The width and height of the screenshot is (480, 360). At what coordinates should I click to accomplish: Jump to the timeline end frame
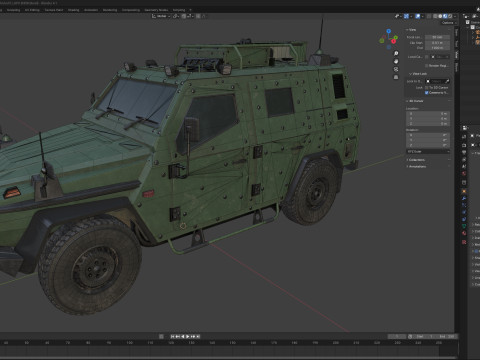click(x=198, y=337)
